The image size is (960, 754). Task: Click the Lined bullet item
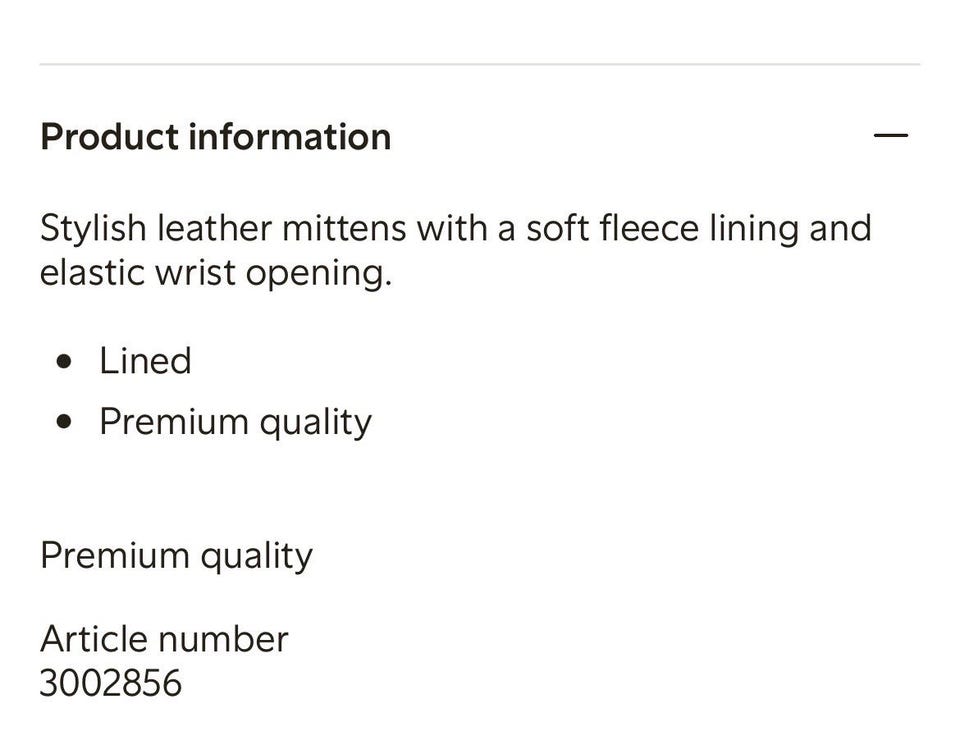pyautogui.click(x=146, y=360)
